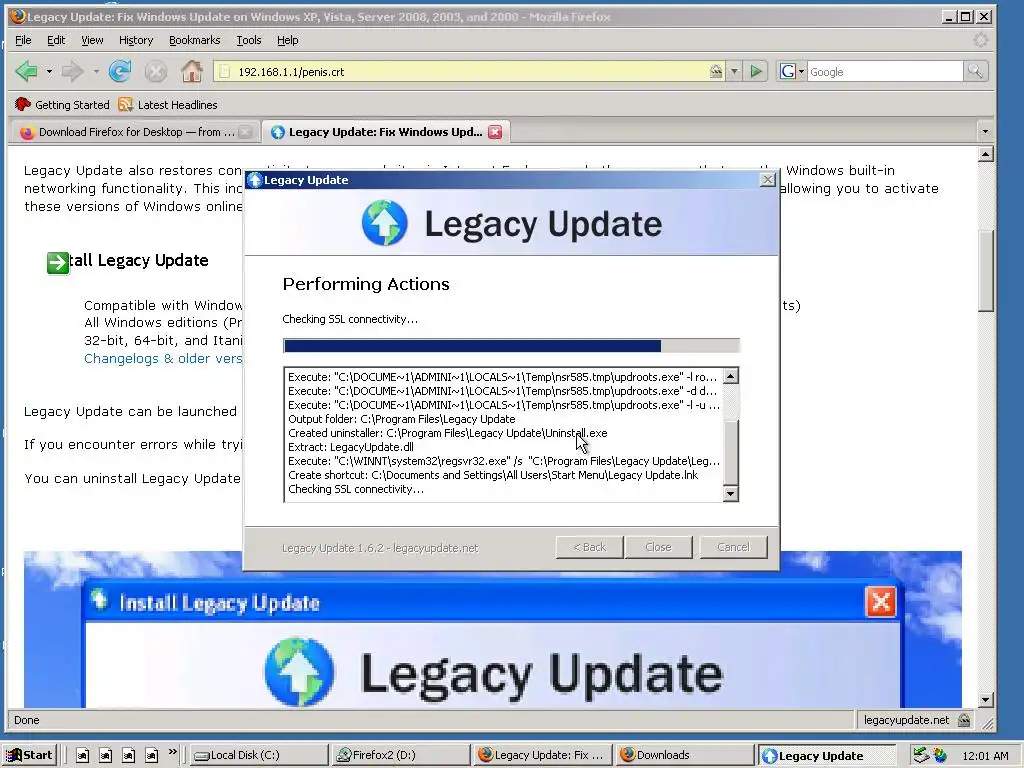Click the search magnifier button
The width and height of the screenshot is (1024, 768).
[975, 71]
